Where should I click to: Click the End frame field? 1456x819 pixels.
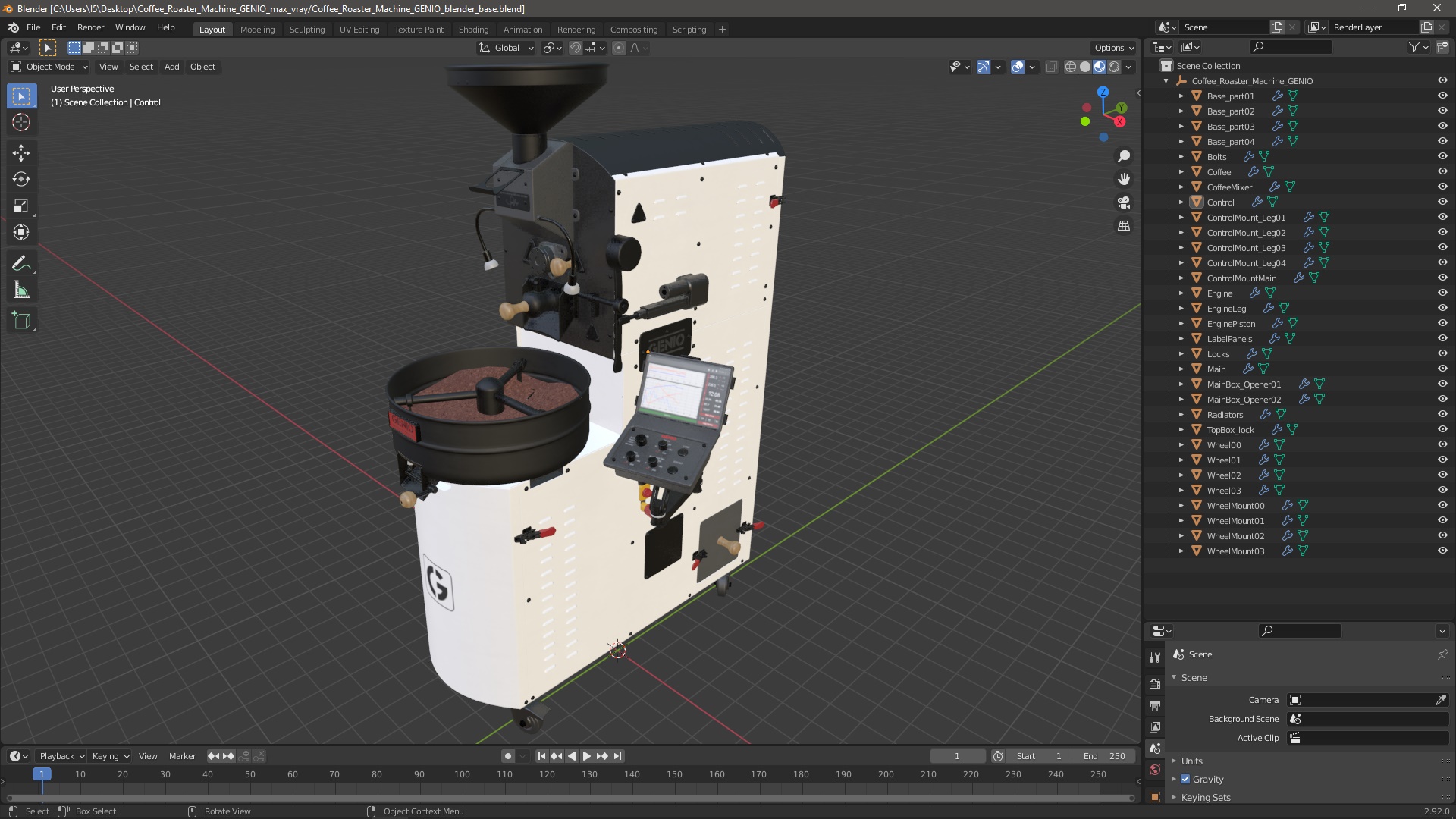pos(1104,756)
